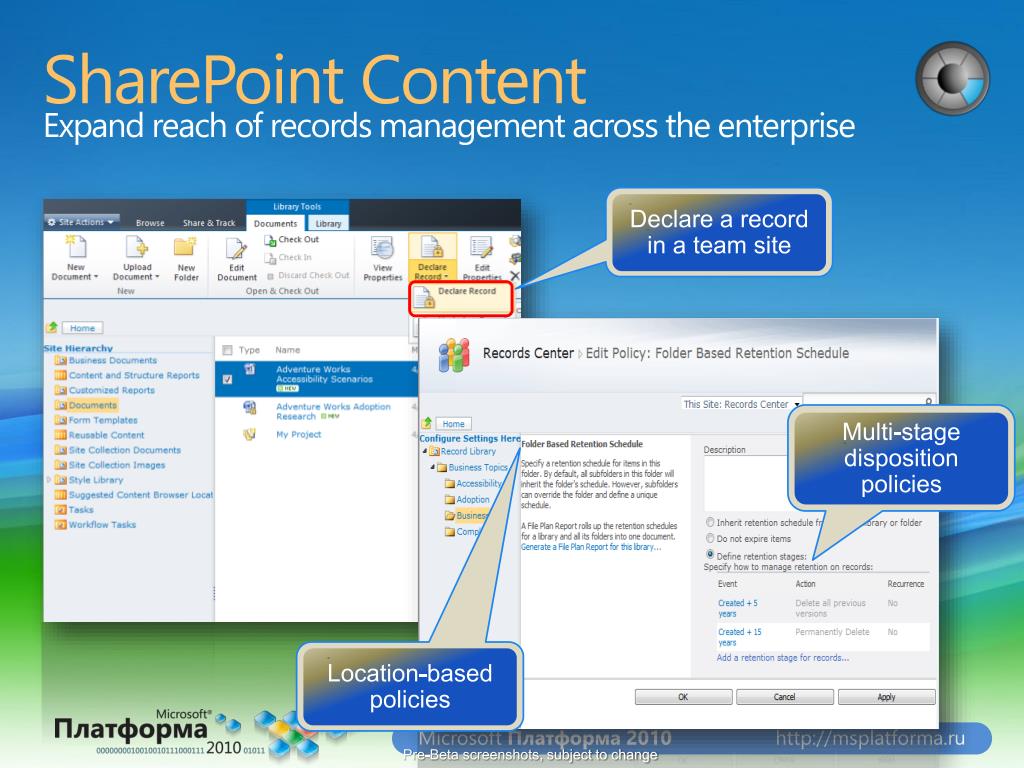1024x768 pixels.
Task: Uncheck the Adventure Works Accessibility Scenarios row checkbox
Action: [227, 379]
